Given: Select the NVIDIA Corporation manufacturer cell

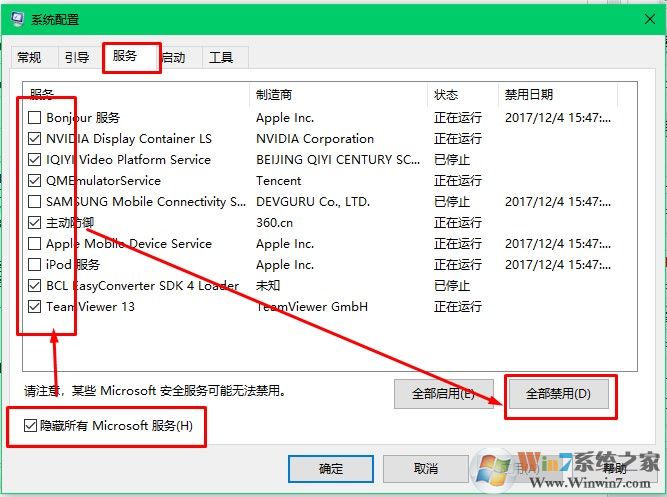Looking at the screenshot, I should click(315, 138).
